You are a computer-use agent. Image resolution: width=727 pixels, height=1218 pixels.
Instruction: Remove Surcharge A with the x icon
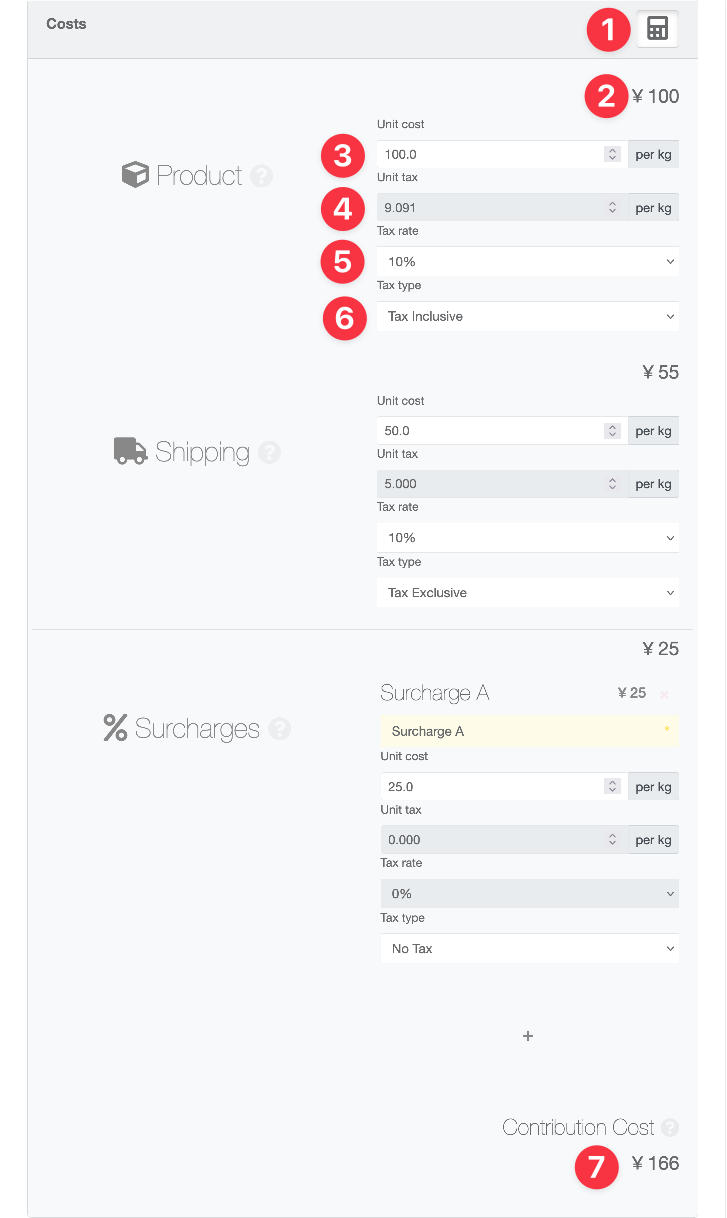[664, 694]
